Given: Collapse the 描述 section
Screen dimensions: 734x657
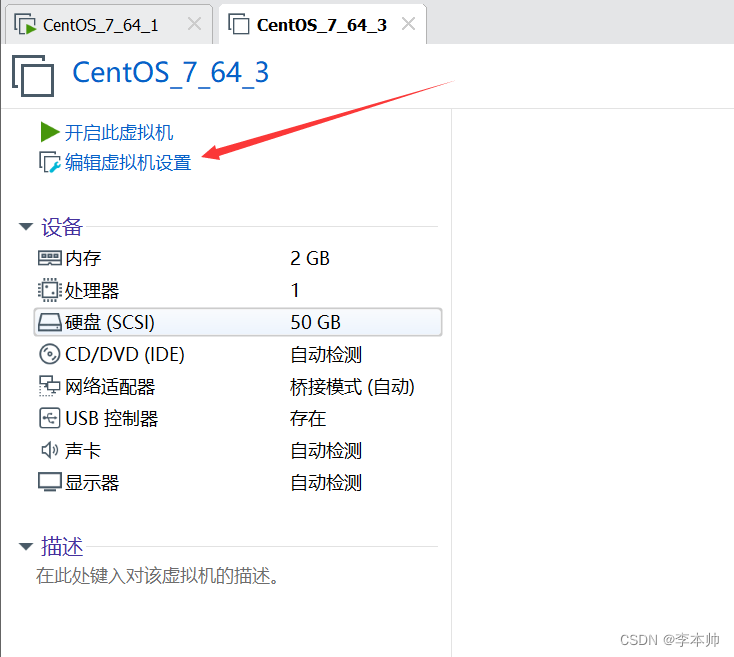Looking at the screenshot, I should tap(26, 547).
